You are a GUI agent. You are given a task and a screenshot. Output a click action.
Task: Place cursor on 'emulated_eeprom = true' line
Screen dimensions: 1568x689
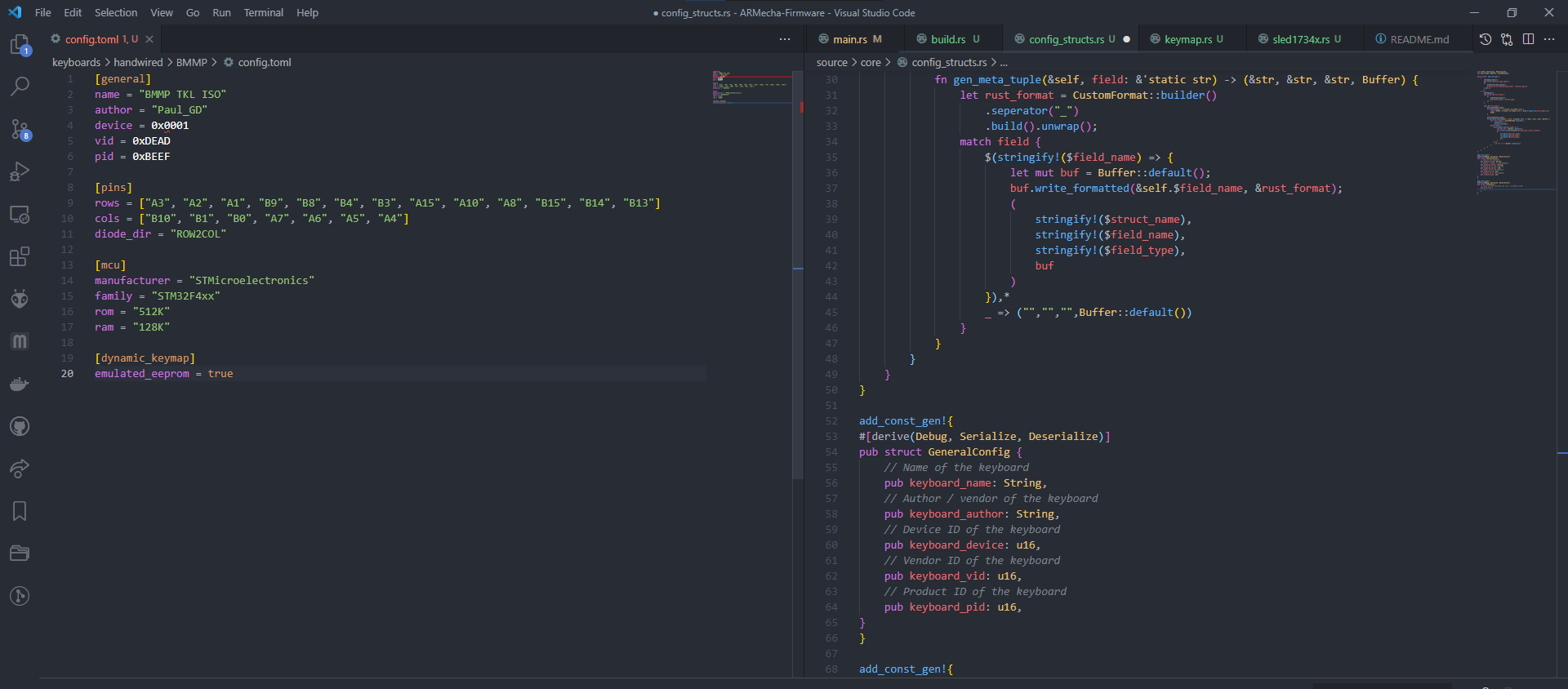click(163, 374)
